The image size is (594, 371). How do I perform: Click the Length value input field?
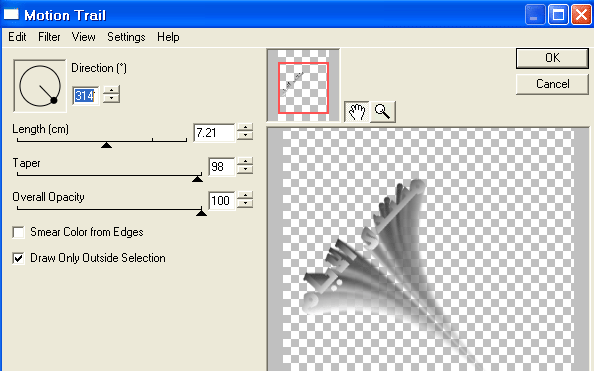tap(214, 133)
